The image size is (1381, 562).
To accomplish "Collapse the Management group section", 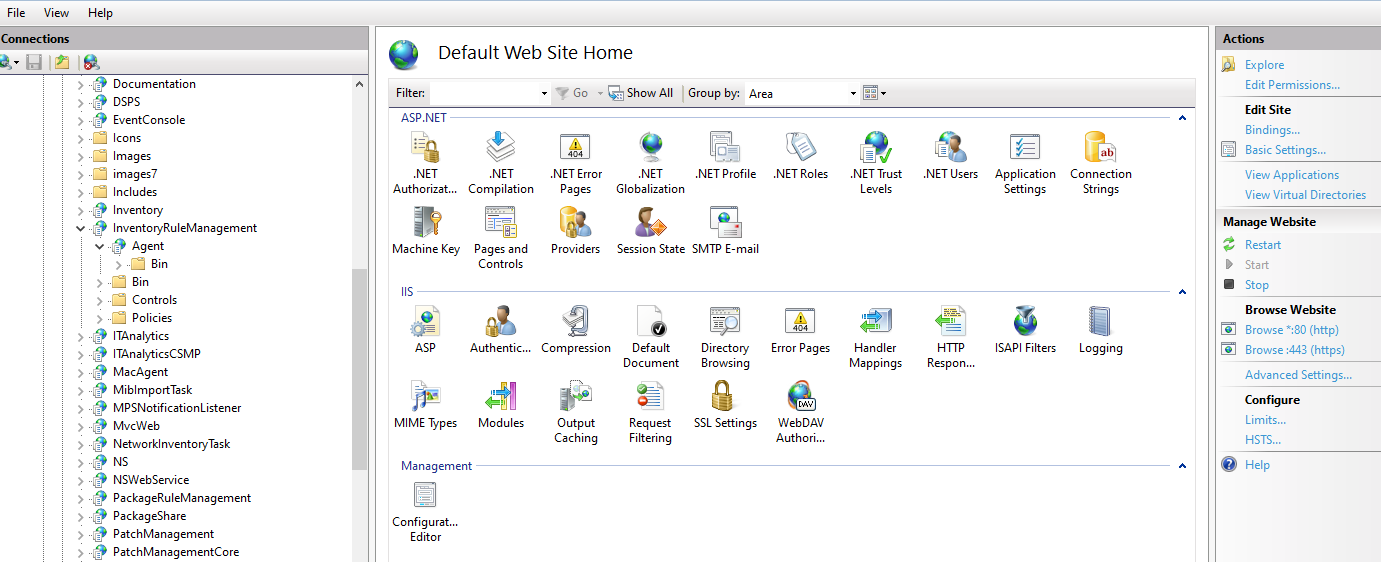I will [x=1182, y=466].
